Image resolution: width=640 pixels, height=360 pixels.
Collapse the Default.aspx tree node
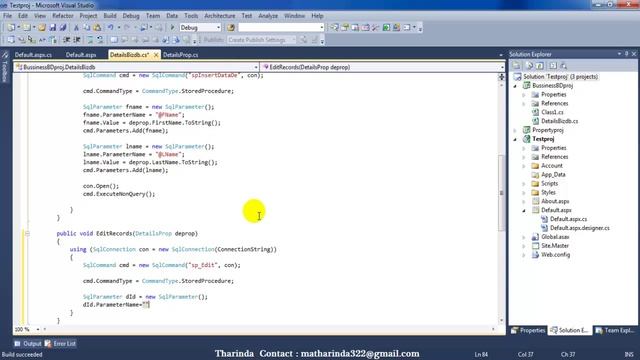click(x=524, y=210)
